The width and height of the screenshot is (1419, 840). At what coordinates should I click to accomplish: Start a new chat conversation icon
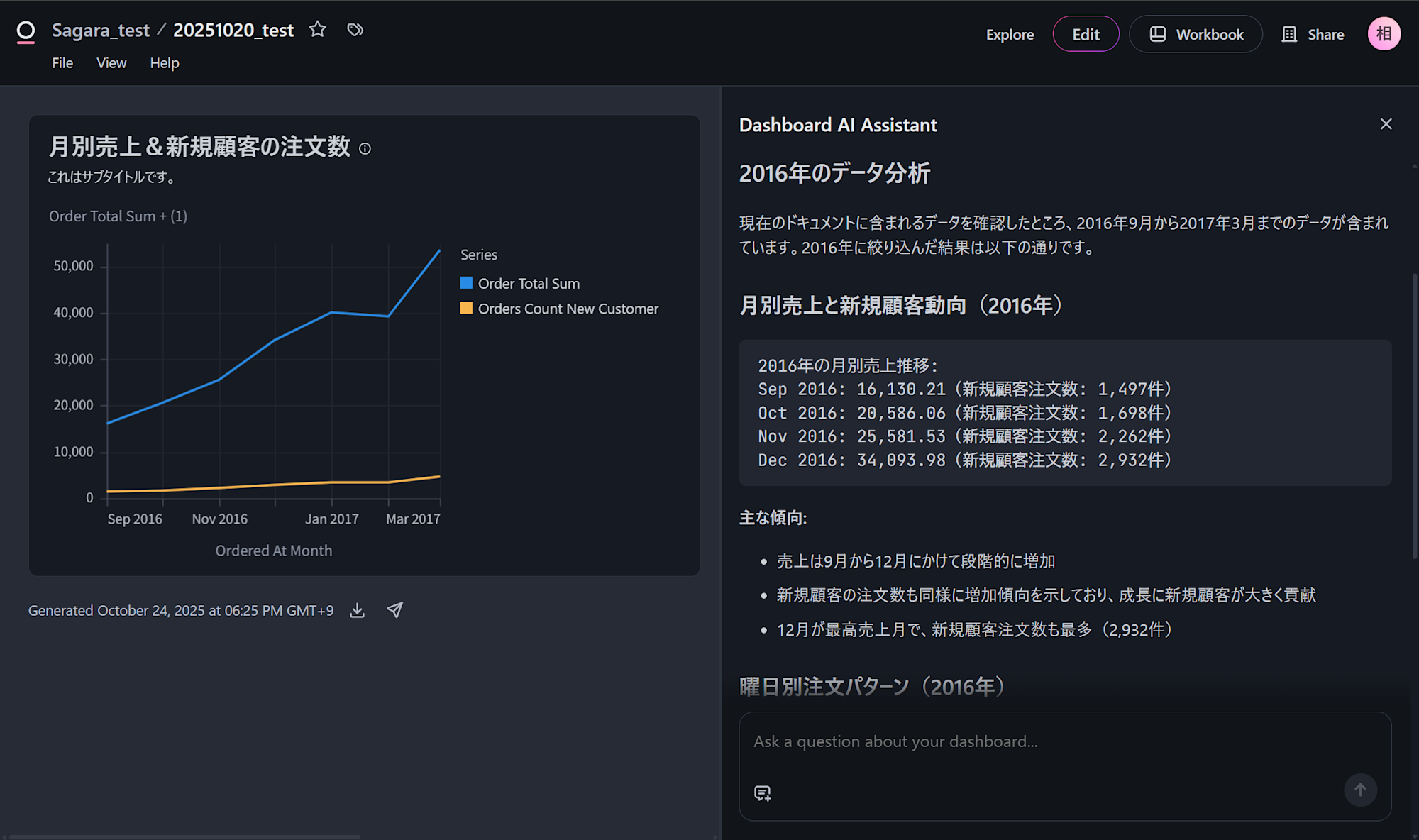click(x=763, y=793)
